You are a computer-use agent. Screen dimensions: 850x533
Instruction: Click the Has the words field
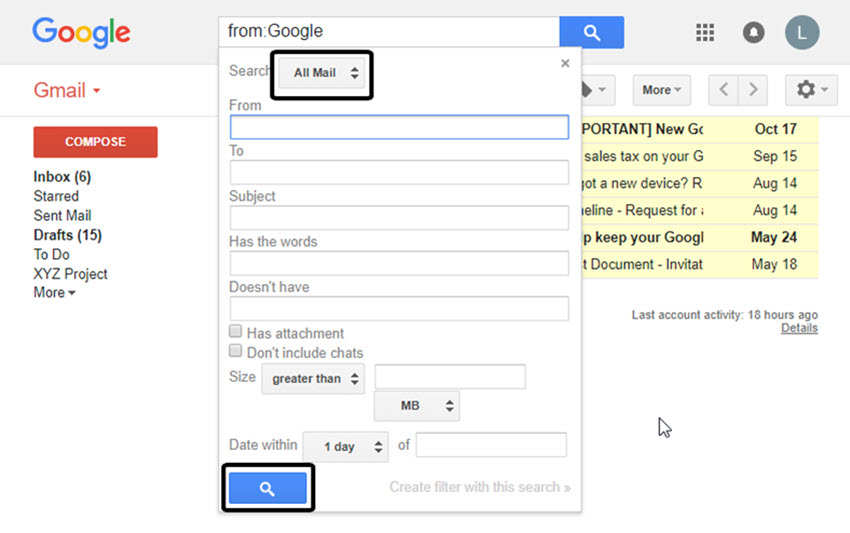[400, 263]
